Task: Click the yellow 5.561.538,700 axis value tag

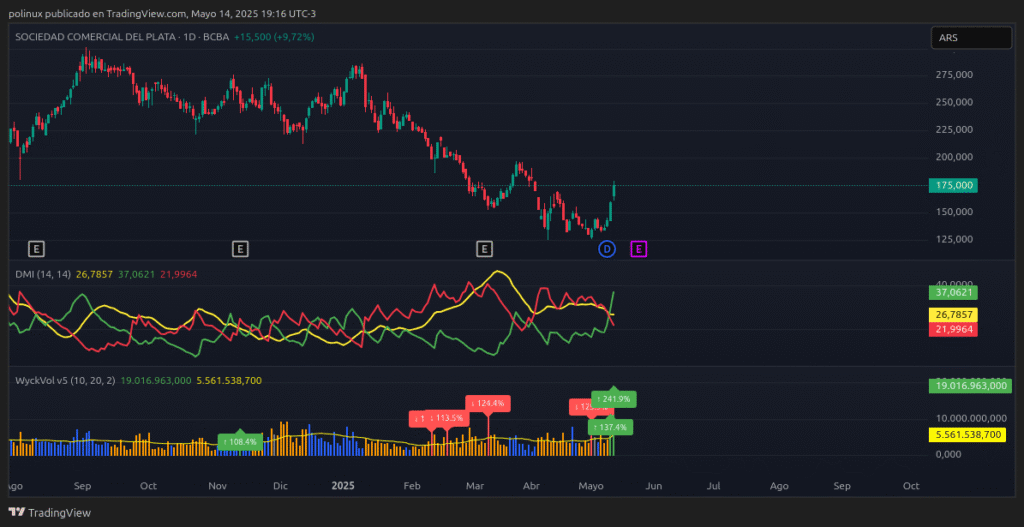Action: (x=968, y=435)
